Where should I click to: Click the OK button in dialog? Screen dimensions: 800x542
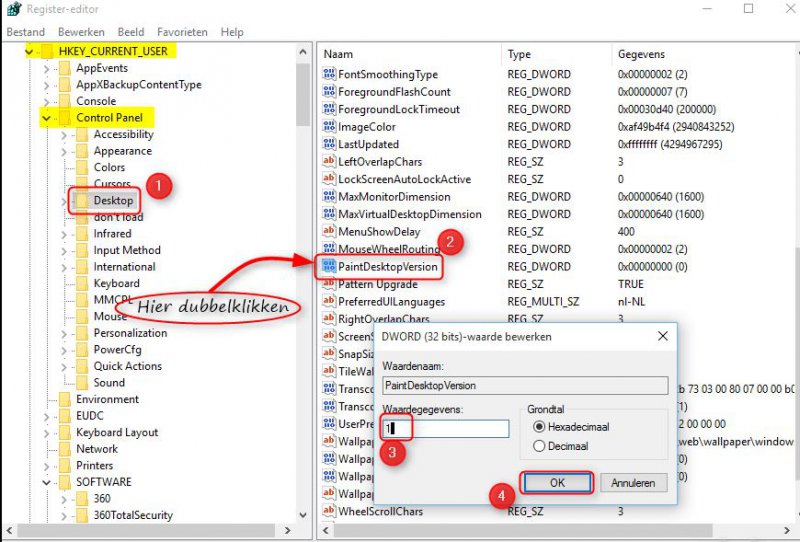coord(557,483)
